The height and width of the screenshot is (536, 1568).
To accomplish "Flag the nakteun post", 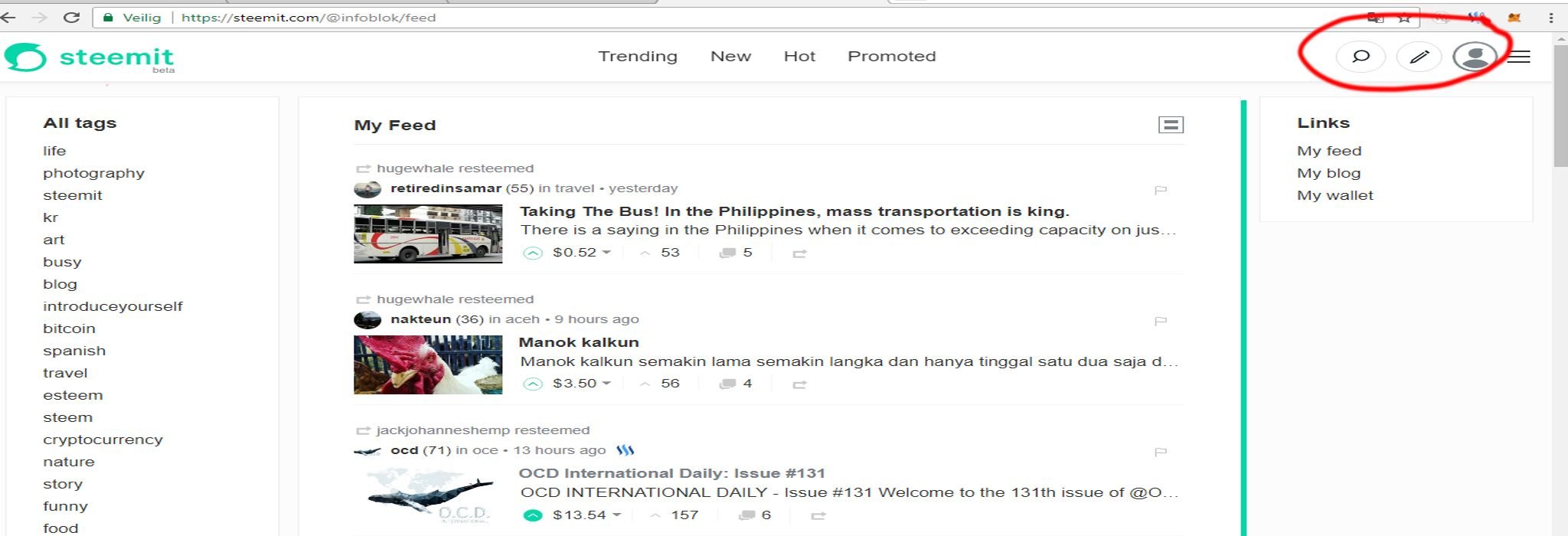I will (x=1160, y=321).
